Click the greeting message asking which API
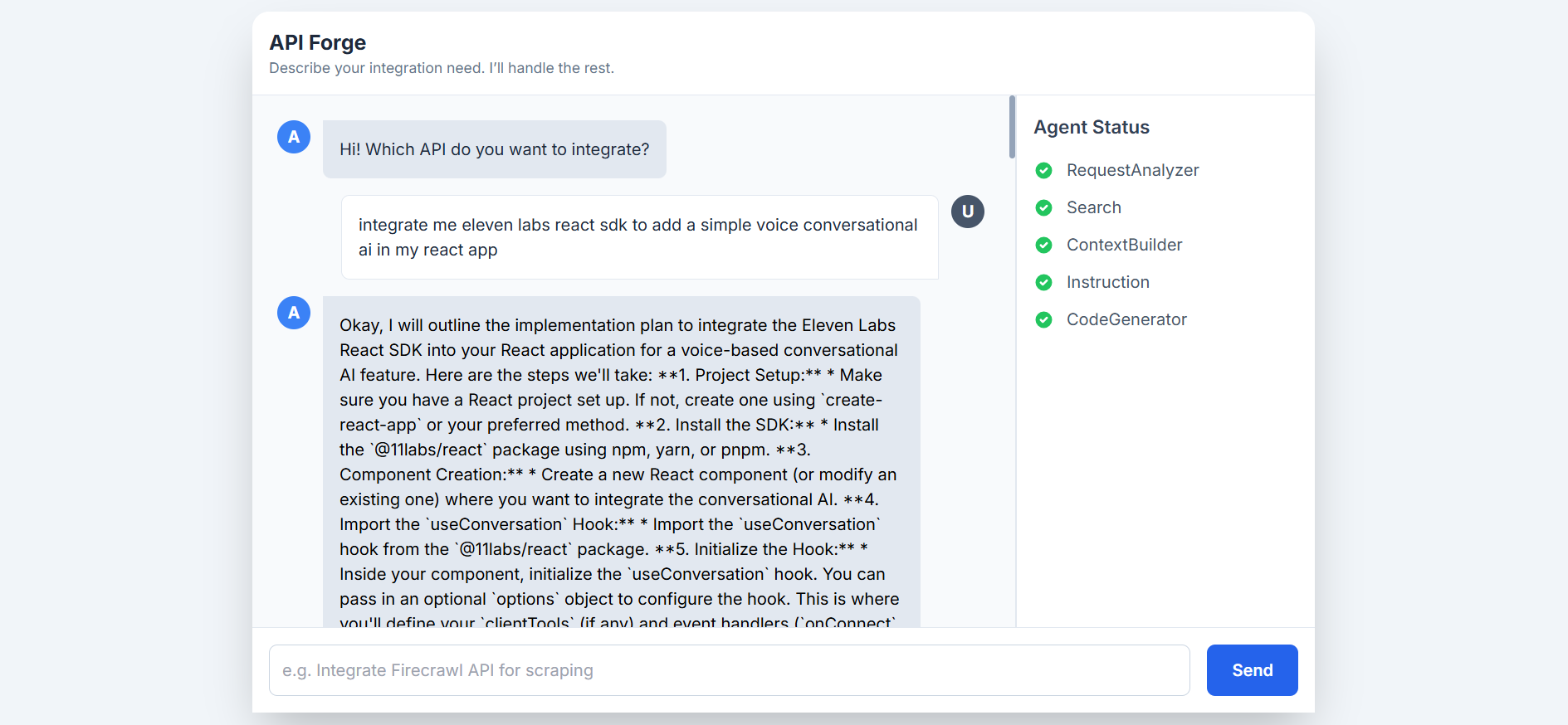1568x725 pixels. [x=494, y=149]
